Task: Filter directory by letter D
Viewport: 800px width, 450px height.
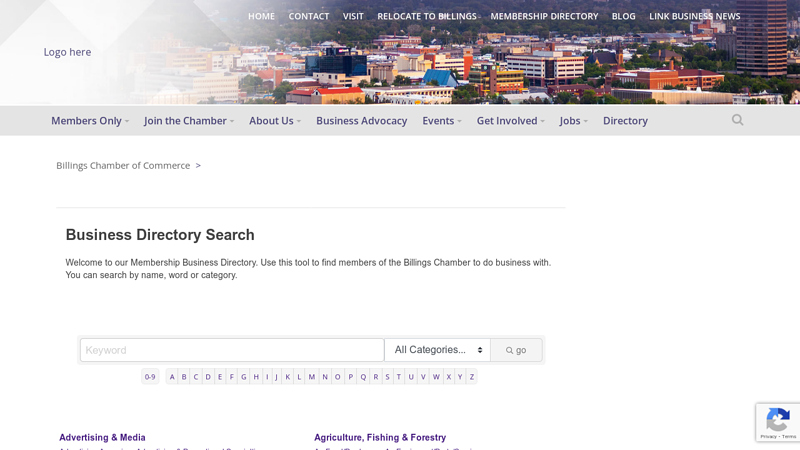Action: (208, 377)
